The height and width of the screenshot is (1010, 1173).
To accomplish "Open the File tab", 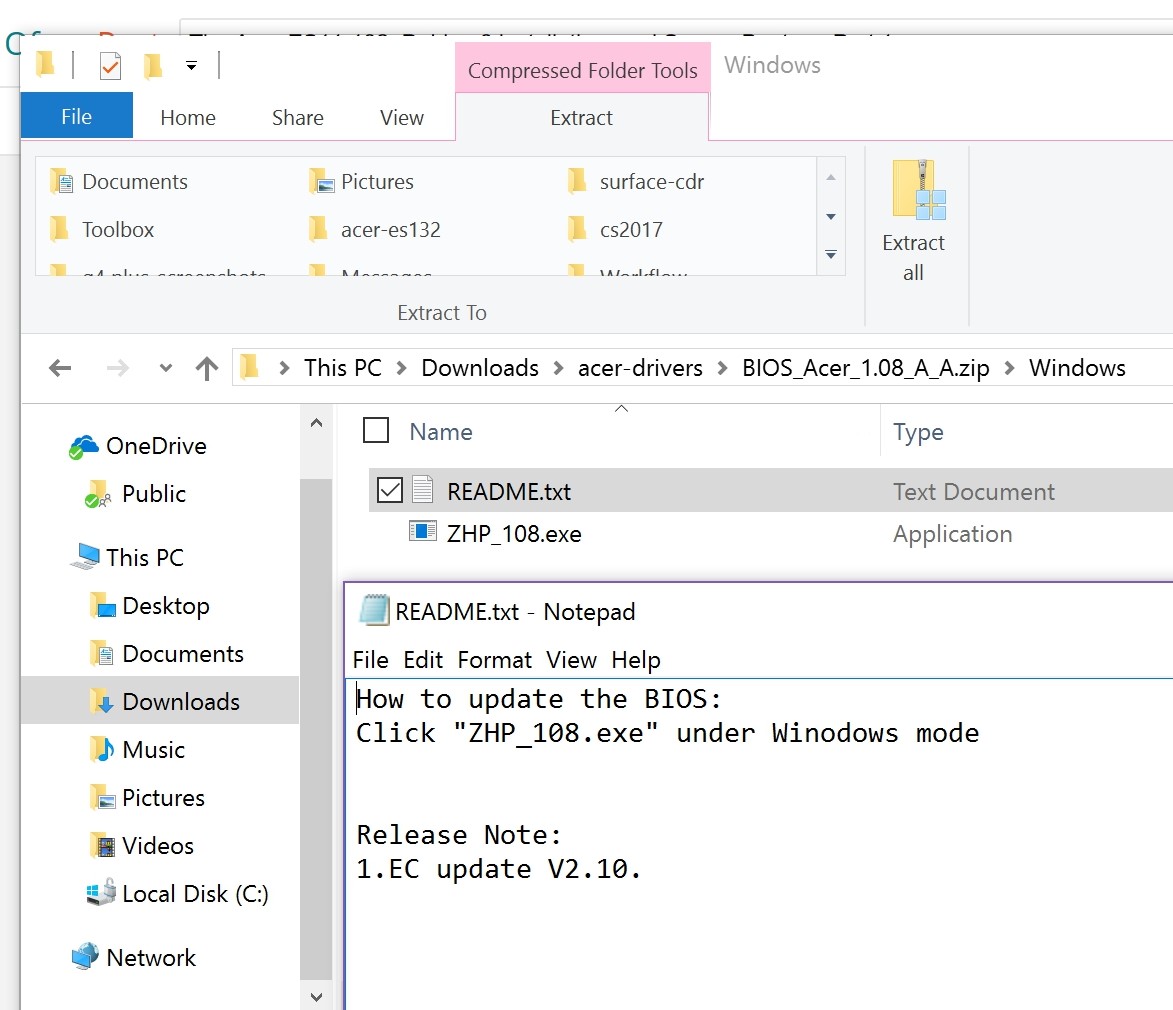I will coord(76,117).
